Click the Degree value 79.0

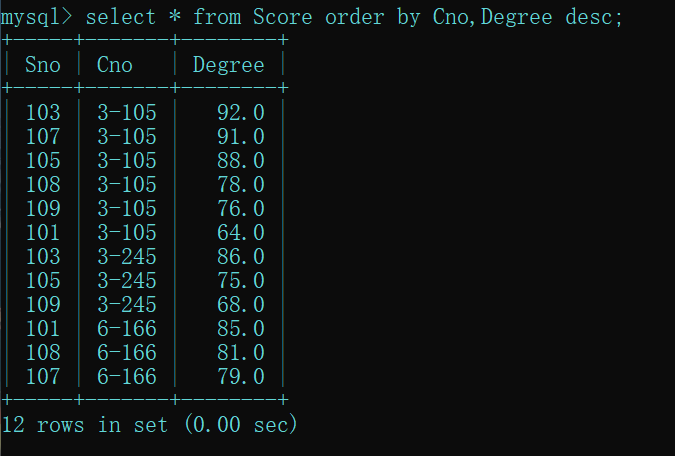pyautogui.click(x=241, y=377)
